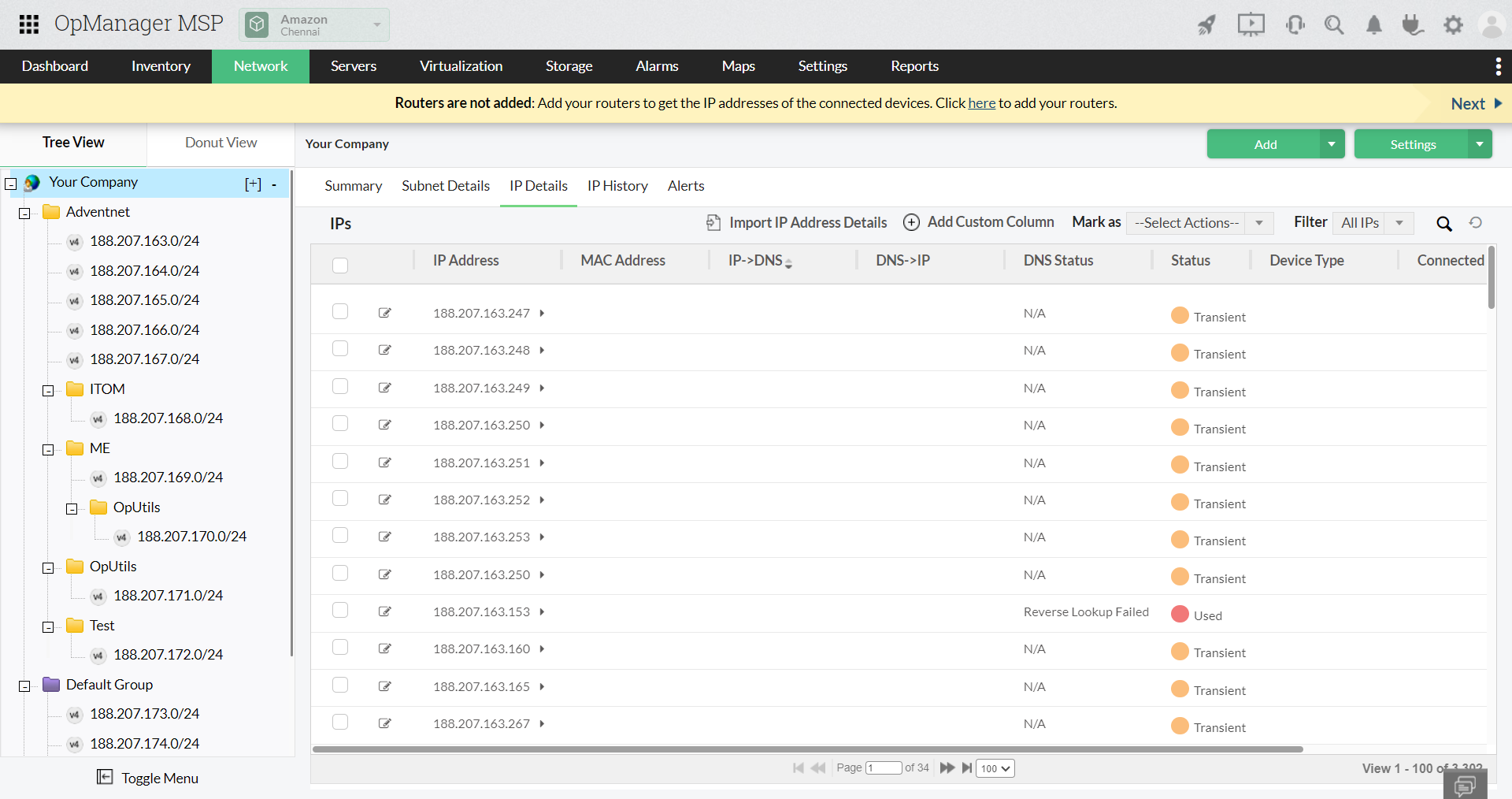This screenshot has width=1512, height=799.
Task: Click the horizontal scrollbar under IPs table
Action: coord(808,749)
